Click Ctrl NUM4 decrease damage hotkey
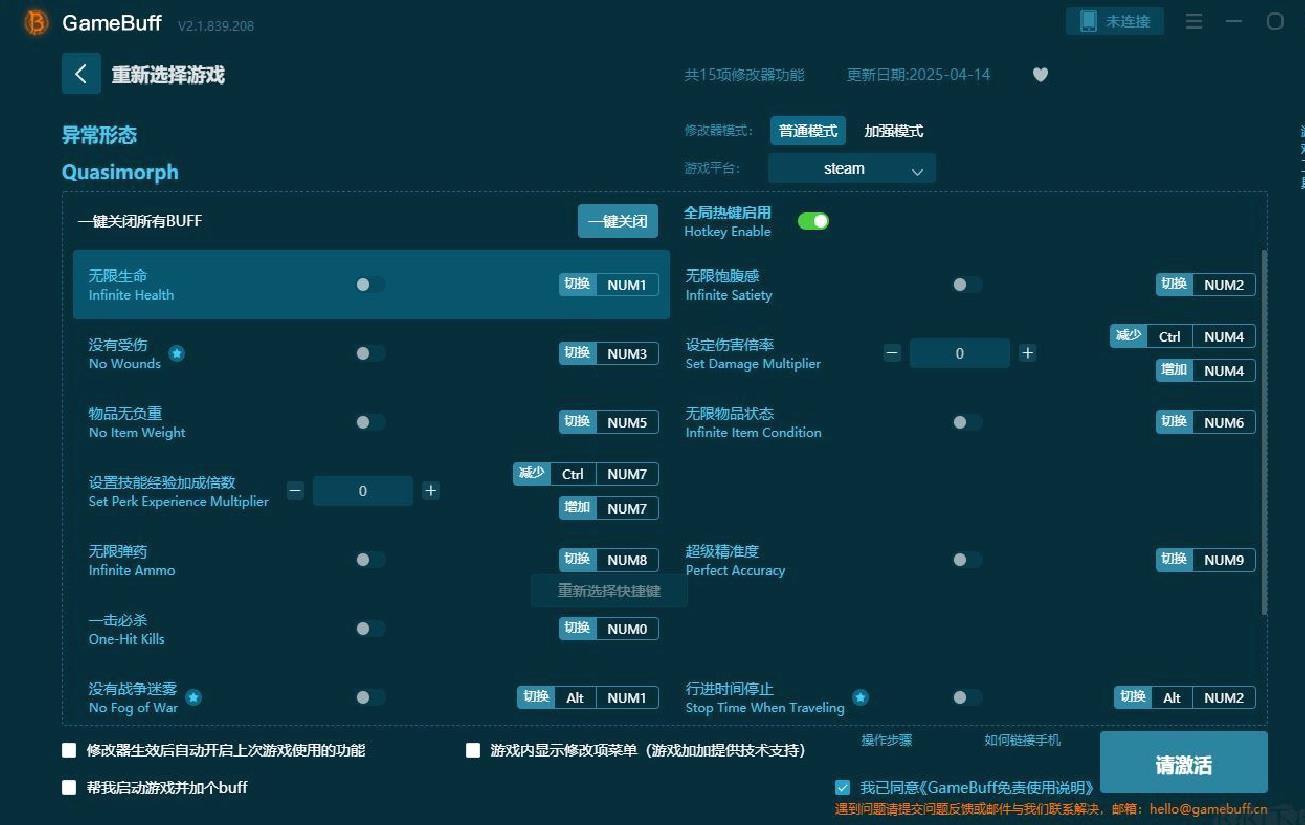Image resolution: width=1305 pixels, height=825 pixels. coord(1183,336)
